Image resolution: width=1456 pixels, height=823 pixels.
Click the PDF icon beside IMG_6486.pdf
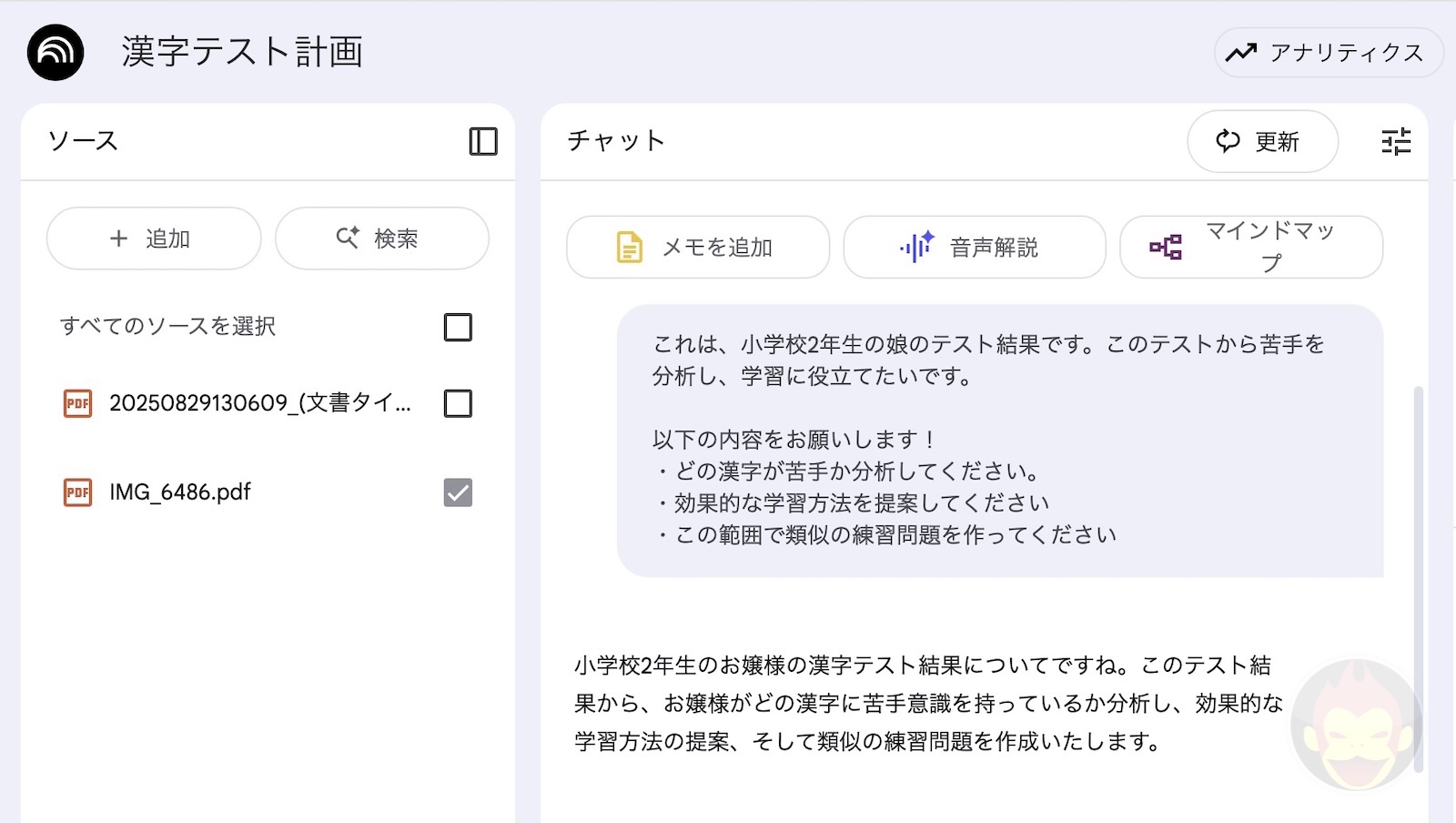[77, 493]
